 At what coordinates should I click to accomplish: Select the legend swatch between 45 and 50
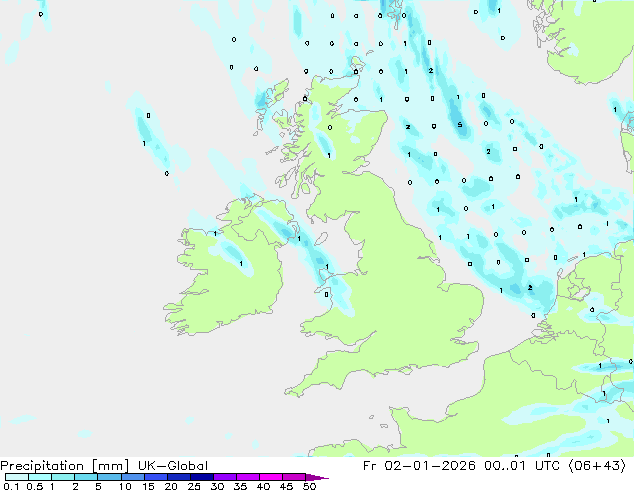tap(294, 477)
